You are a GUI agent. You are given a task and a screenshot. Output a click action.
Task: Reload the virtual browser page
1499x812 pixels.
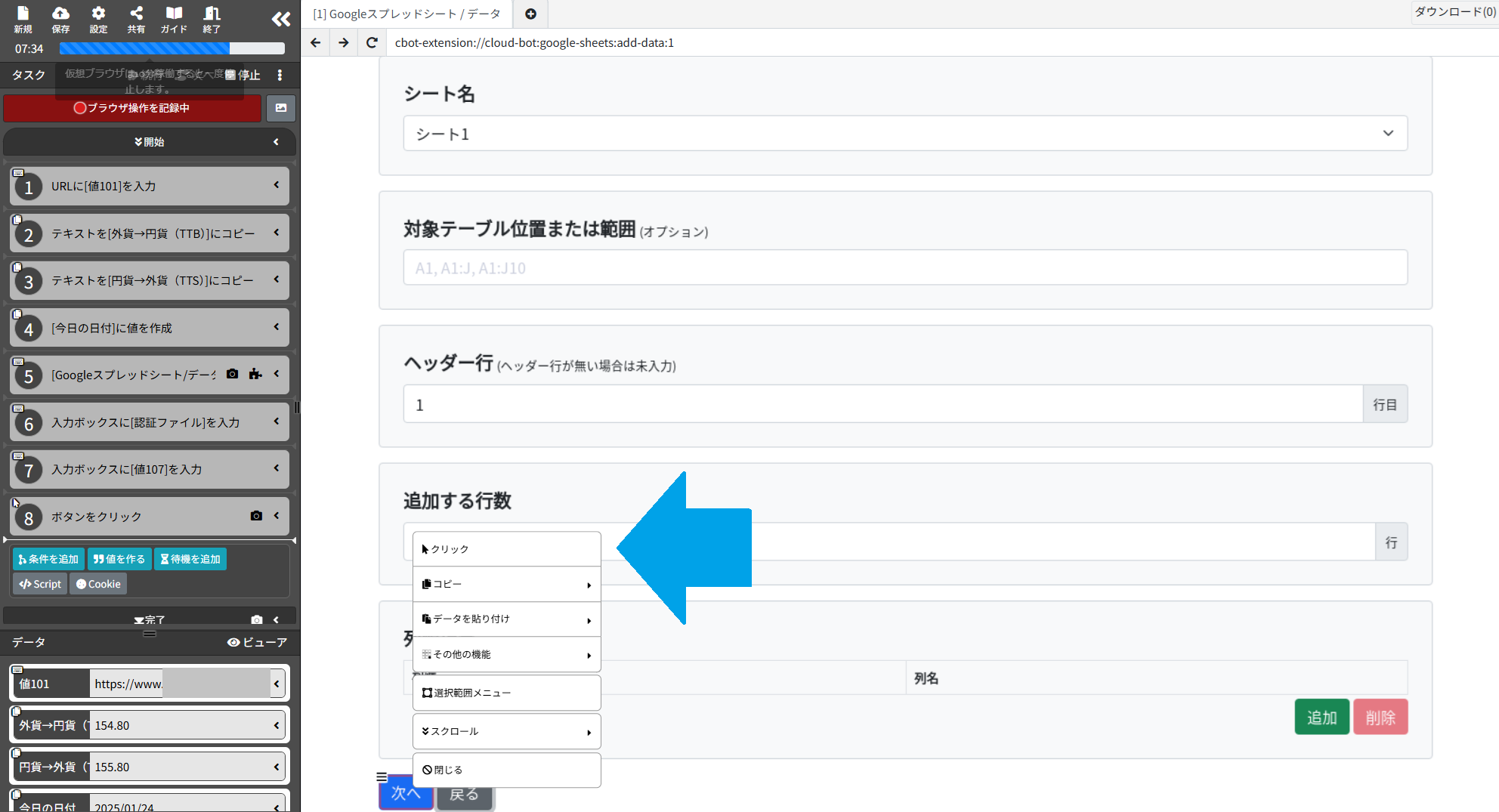pyautogui.click(x=371, y=42)
